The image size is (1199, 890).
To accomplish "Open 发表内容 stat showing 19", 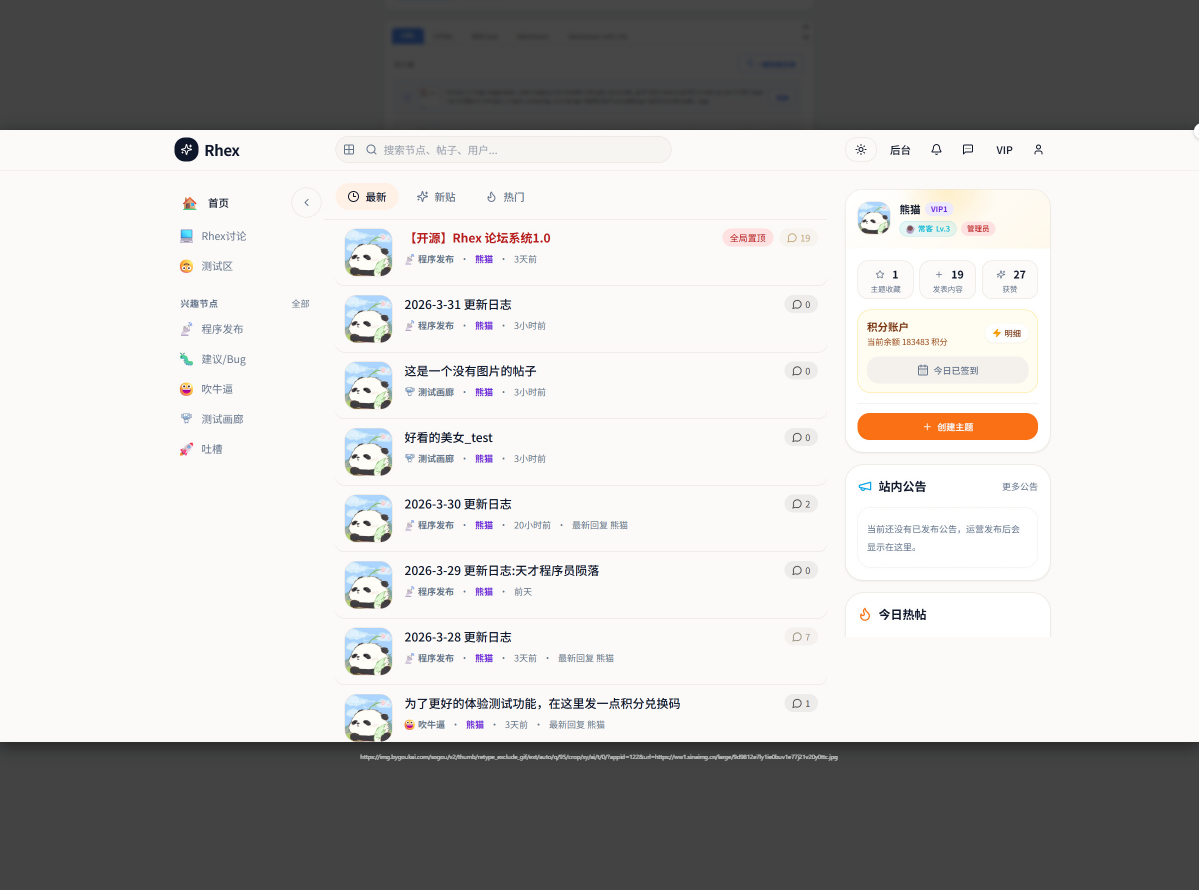I will point(947,280).
